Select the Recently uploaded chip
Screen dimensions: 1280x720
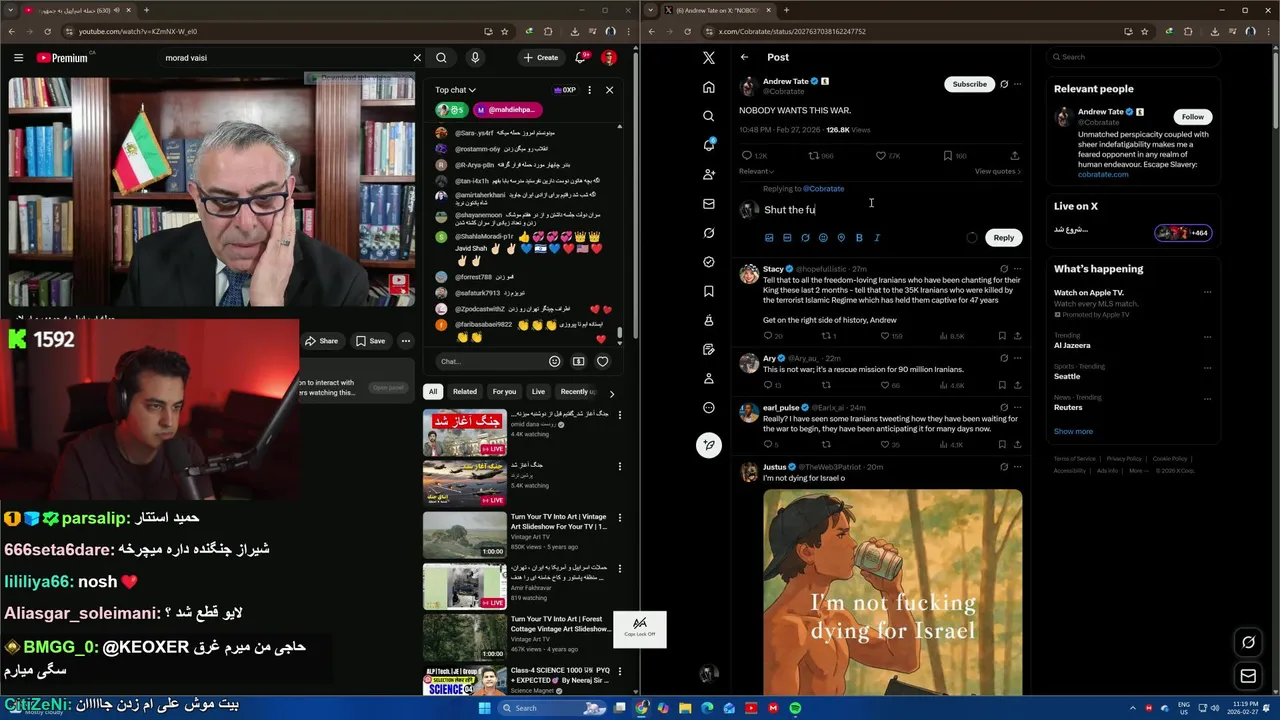pyautogui.click(x=578, y=392)
